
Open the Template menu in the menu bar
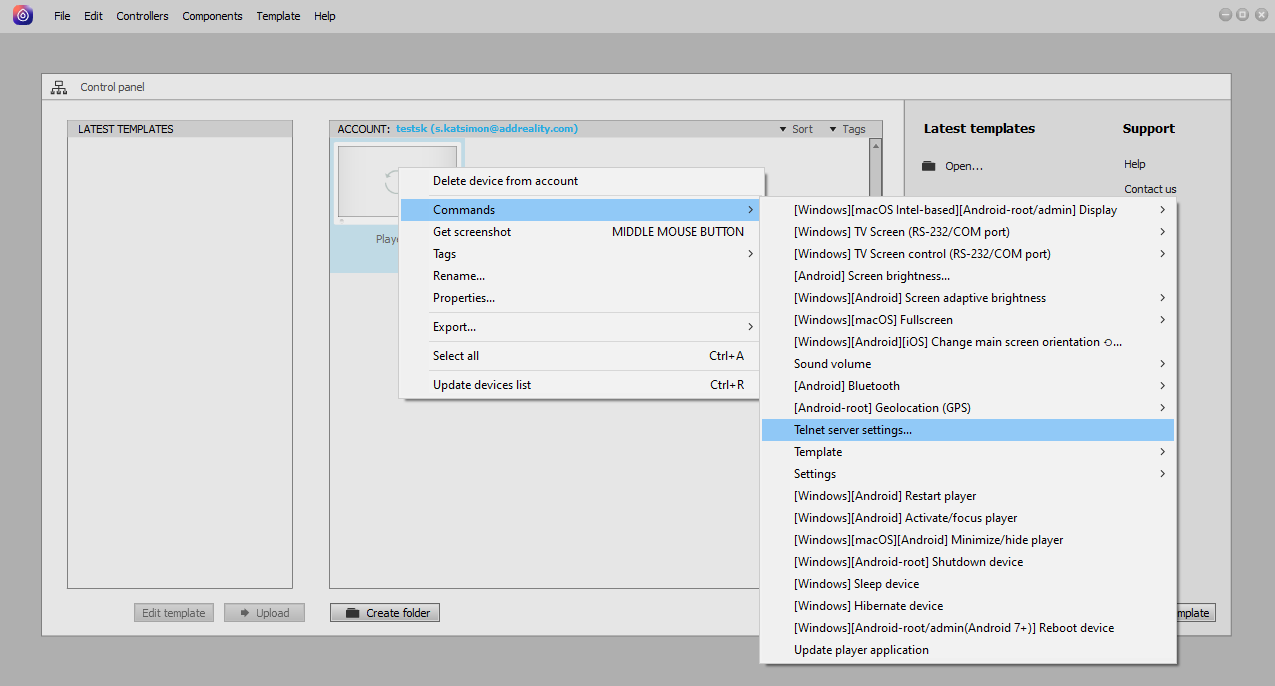[278, 16]
